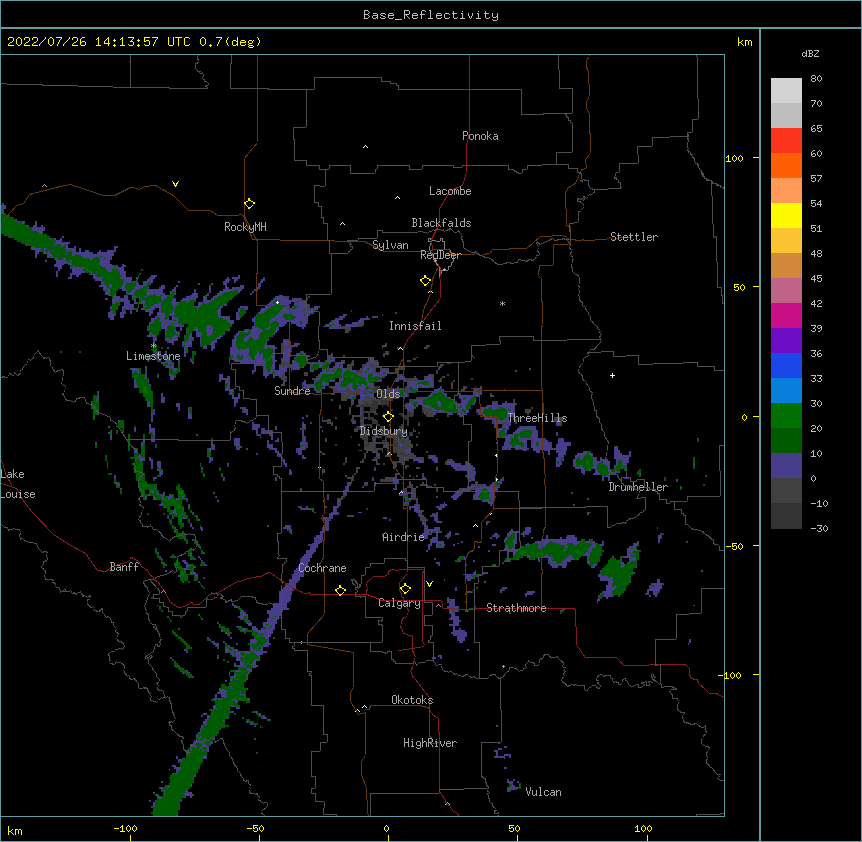The width and height of the screenshot is (862, 842).
Task: Click the green 30 dBZ legend swatch
Action: point(786,416)
